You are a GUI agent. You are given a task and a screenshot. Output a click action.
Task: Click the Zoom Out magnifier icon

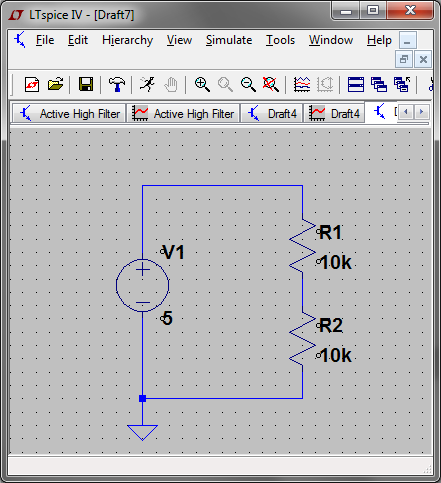tap(248, 84)
